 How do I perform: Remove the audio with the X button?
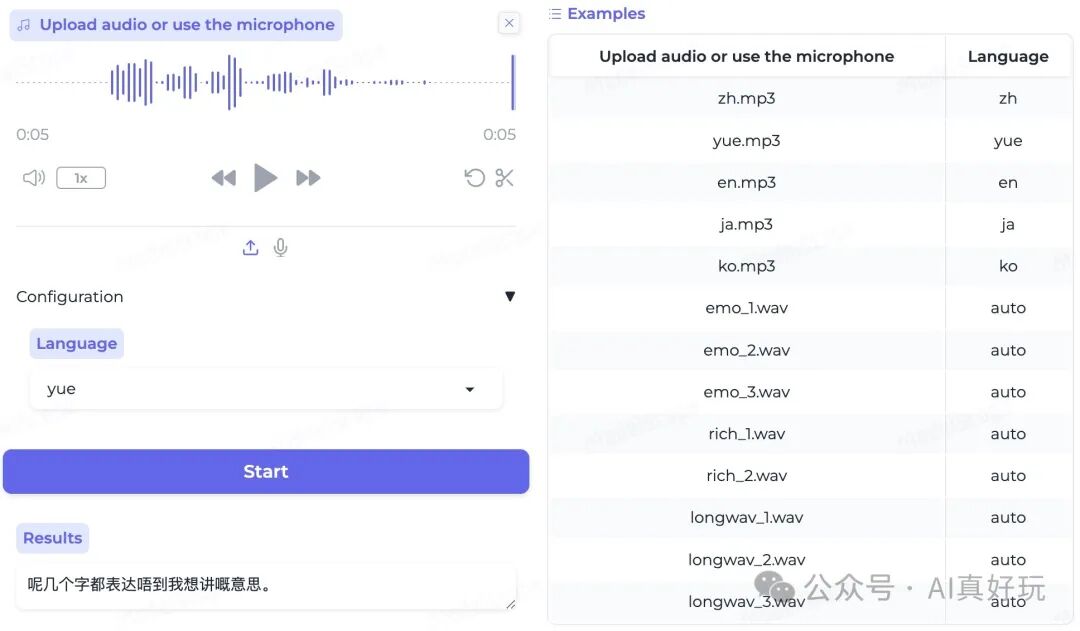click(x=509, y=23)
